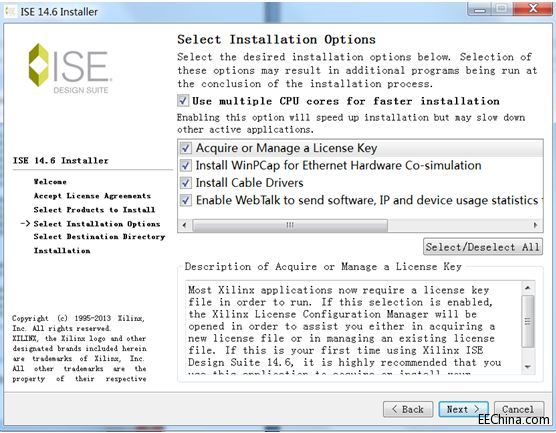Click the 'Select Installation Options' heading
Viewport: 556px width, 433px height.
click(276, 39)
